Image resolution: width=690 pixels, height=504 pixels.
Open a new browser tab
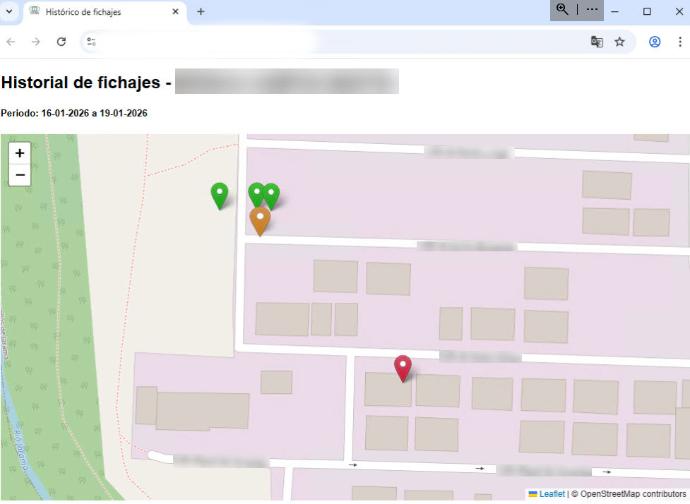200,12
